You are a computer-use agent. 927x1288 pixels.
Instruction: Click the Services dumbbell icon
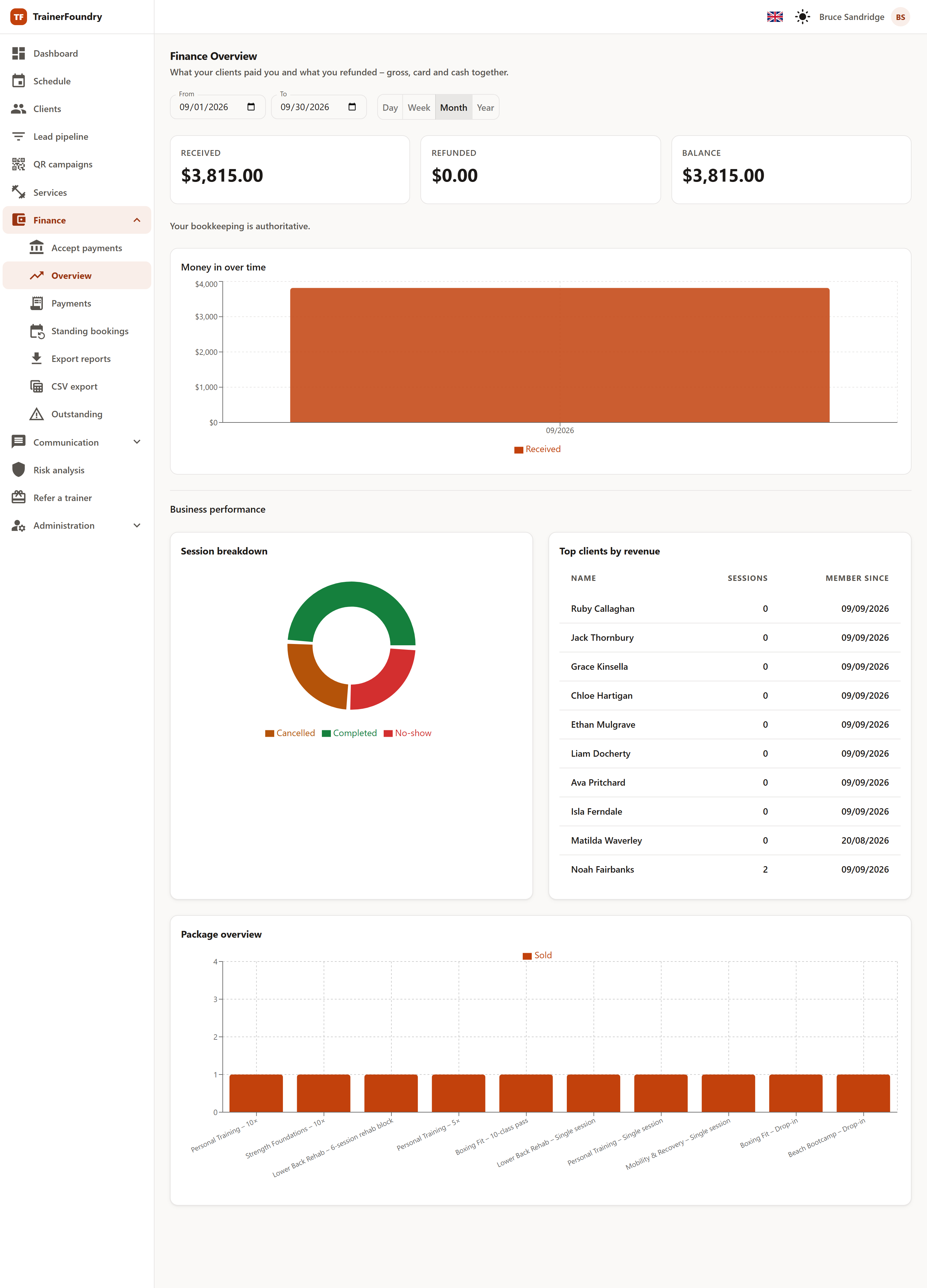click(19, 192)
